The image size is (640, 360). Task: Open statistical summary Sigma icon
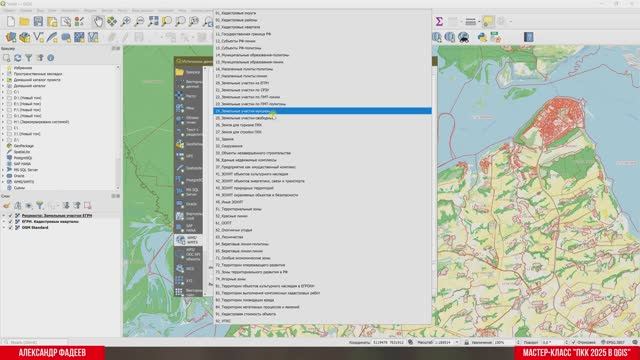coord(439,22)
